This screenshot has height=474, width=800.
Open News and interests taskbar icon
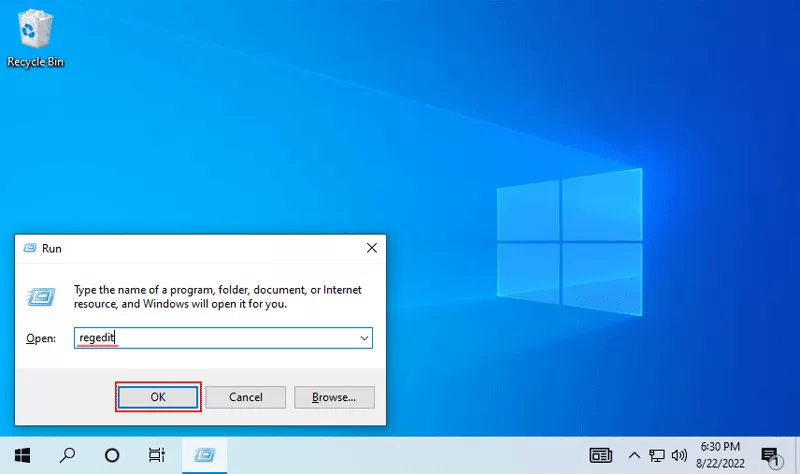click(601, 455)
